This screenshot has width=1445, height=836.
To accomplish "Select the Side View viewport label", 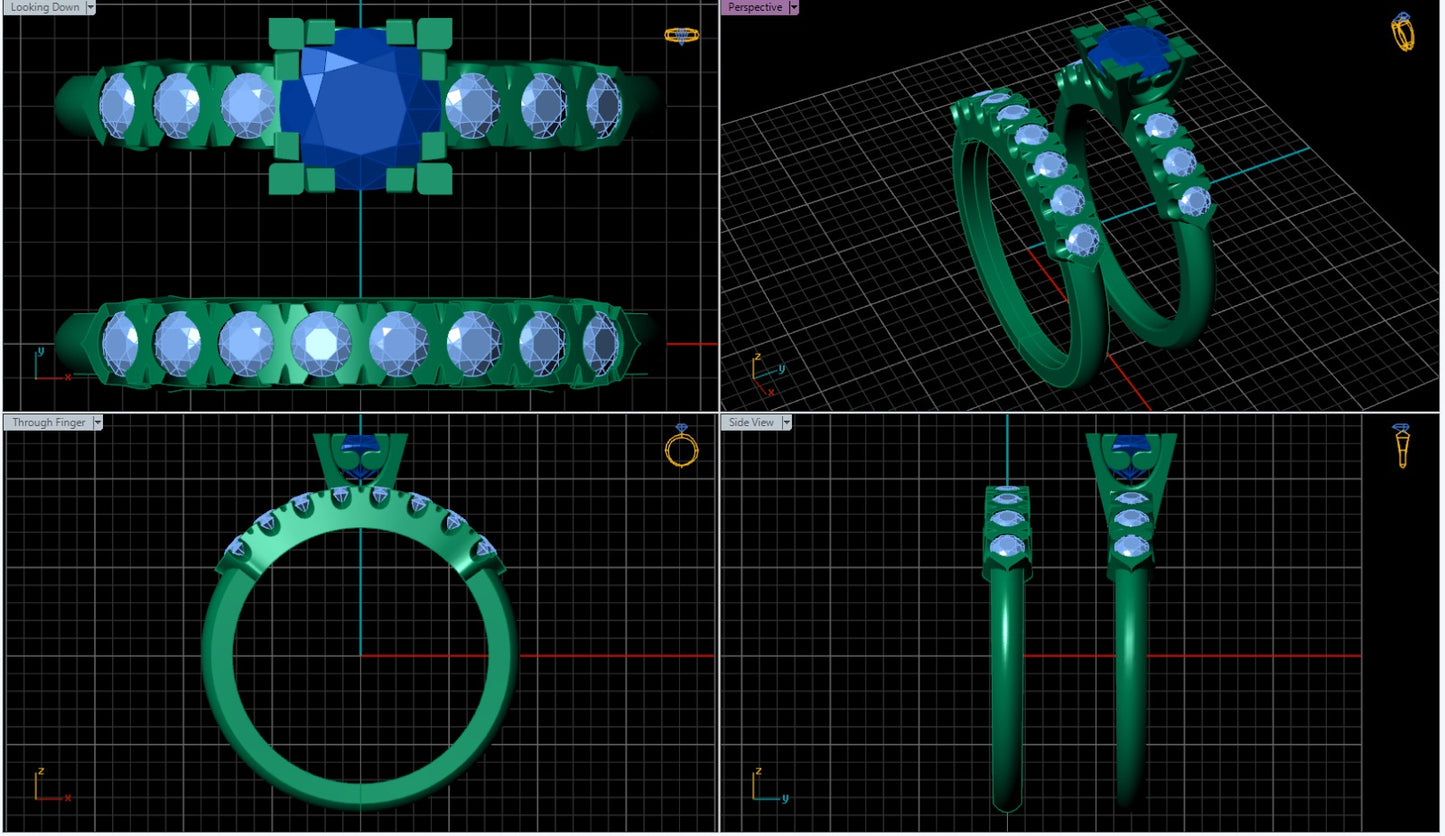I will coord(751,423).
